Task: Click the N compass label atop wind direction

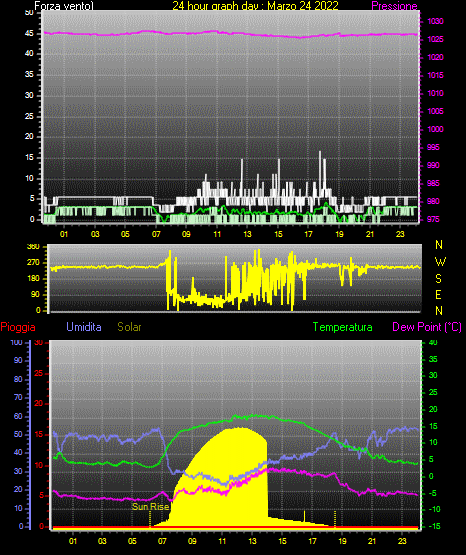Action: [439, 245]
